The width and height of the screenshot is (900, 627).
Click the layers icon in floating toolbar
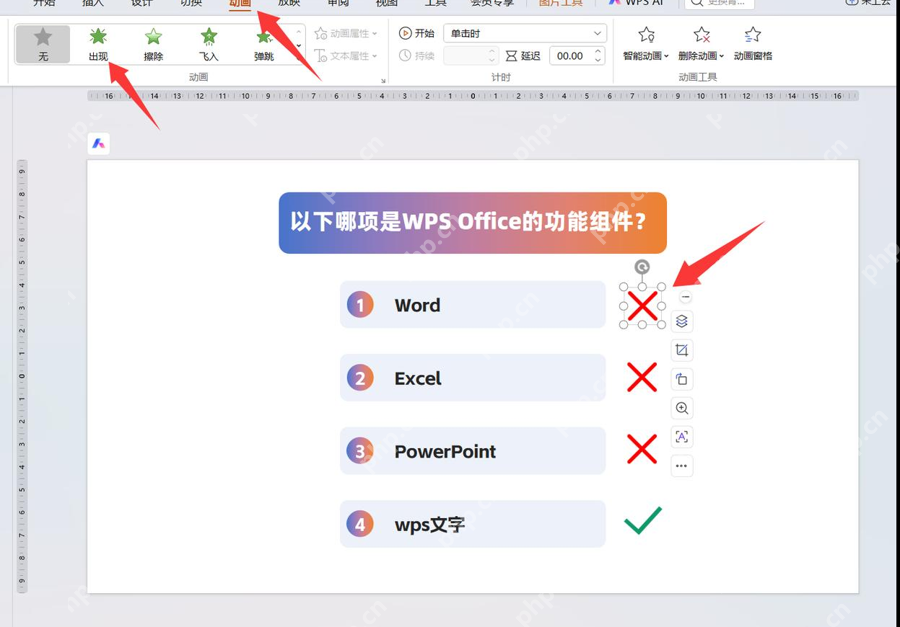pos(682,321)
